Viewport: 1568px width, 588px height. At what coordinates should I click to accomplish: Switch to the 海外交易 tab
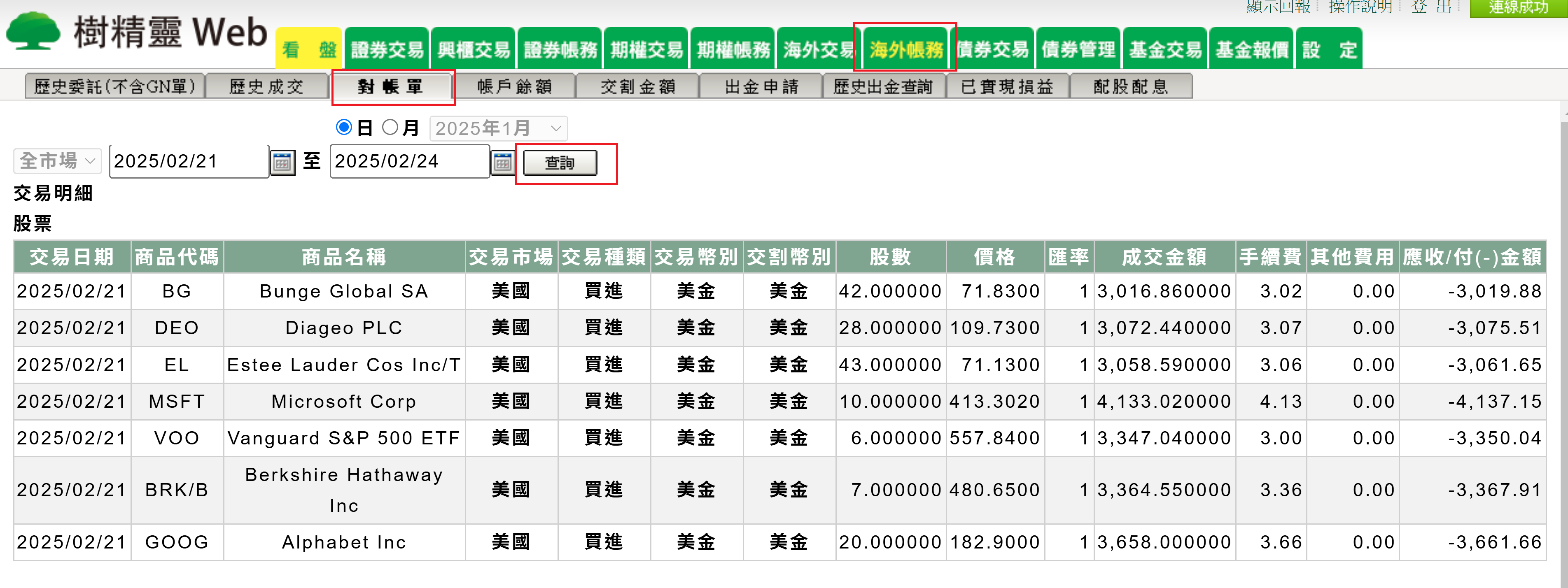819,49
